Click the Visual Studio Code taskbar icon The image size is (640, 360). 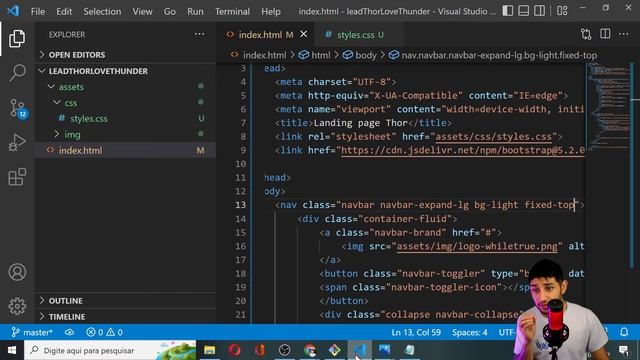[360, 350]
